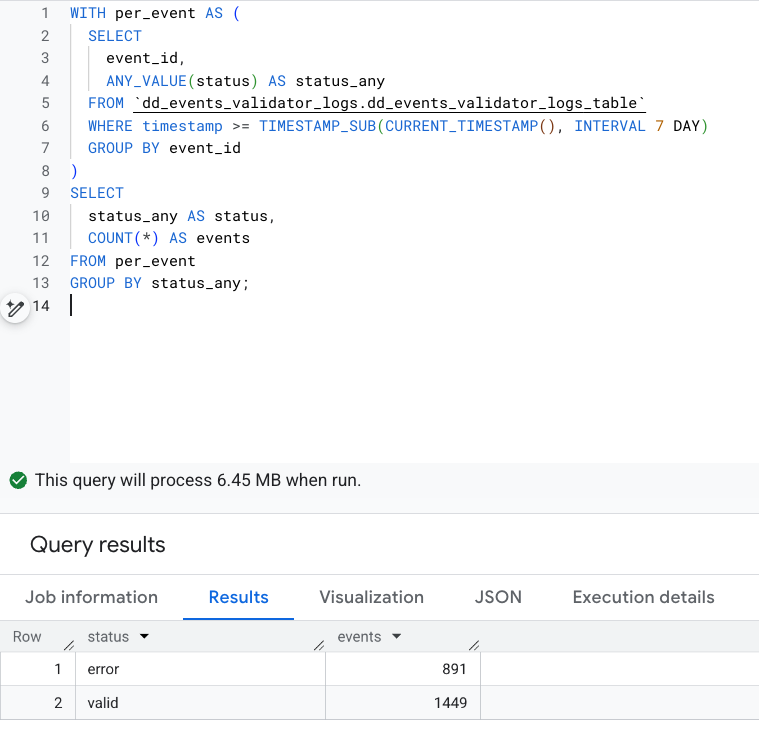Viewport: 759px width, 756px height.
Task: Open the status column sort dropdown
Action: pyautogui.click(x=144, y=636)
